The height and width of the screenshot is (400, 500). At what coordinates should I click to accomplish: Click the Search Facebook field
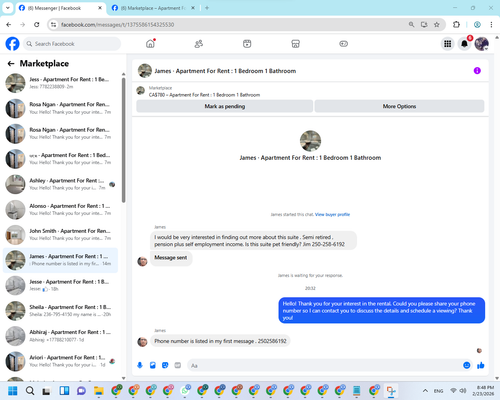point(72,44)
